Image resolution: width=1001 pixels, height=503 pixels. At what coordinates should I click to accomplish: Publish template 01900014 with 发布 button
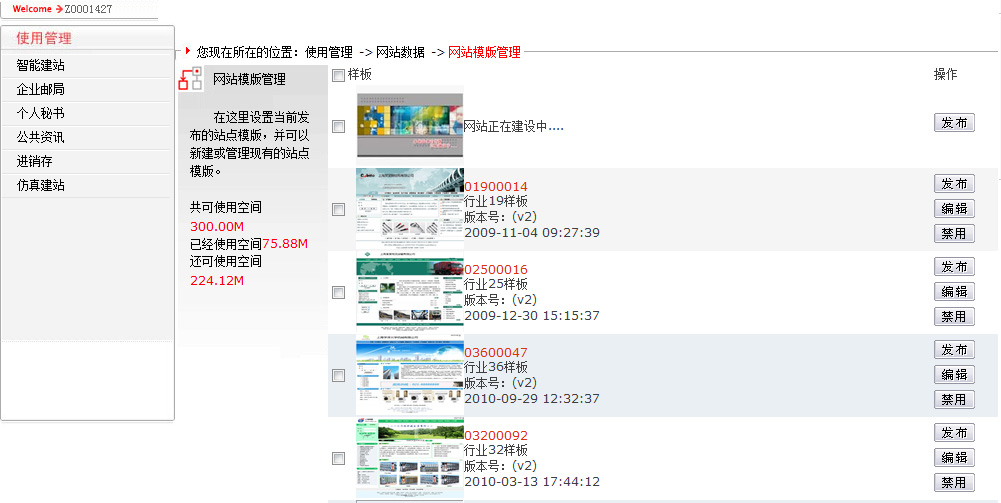pos(954,184)
